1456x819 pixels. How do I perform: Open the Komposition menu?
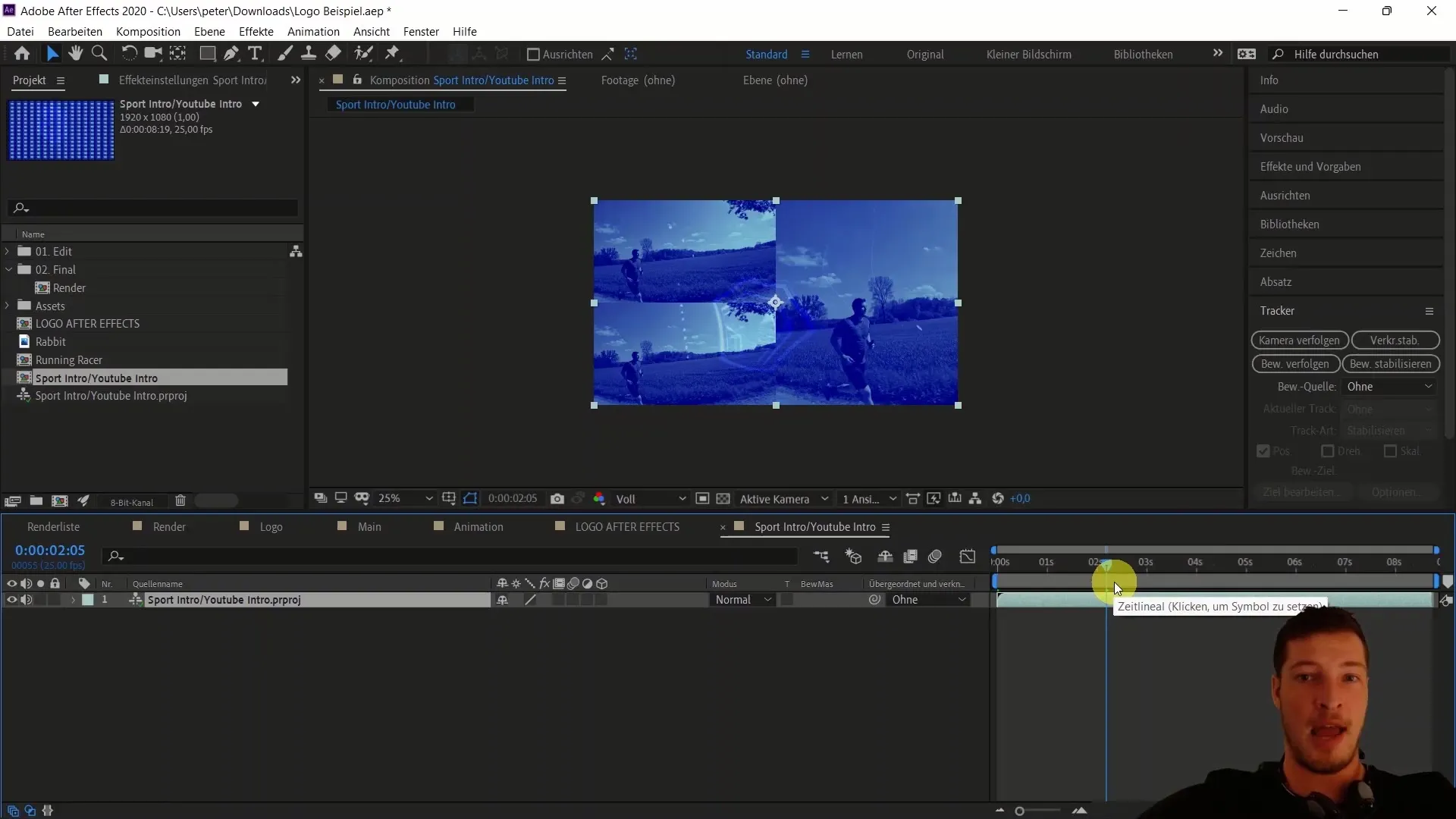pyautogui.click(x=148, y=32)
